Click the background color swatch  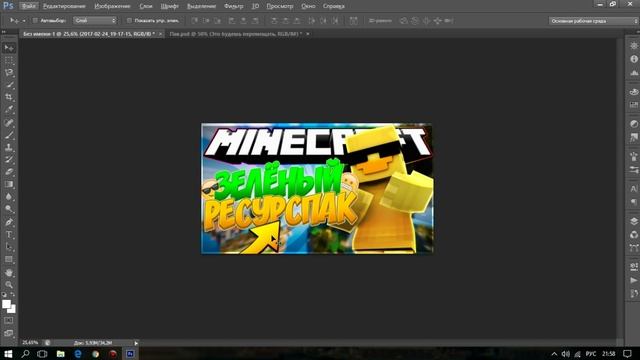point(13,310)
